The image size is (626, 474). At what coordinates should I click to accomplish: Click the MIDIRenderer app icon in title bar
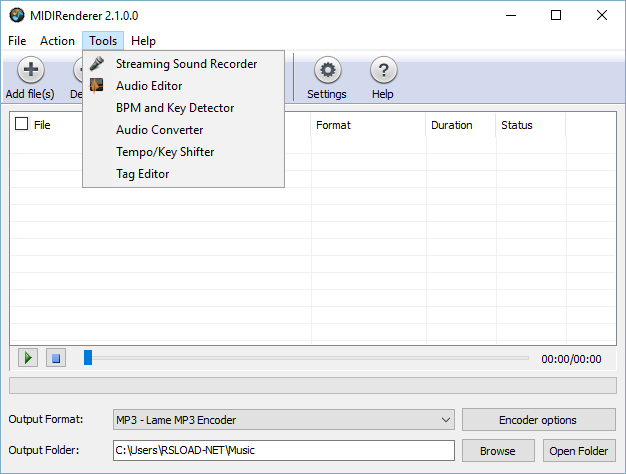point(17,16)
